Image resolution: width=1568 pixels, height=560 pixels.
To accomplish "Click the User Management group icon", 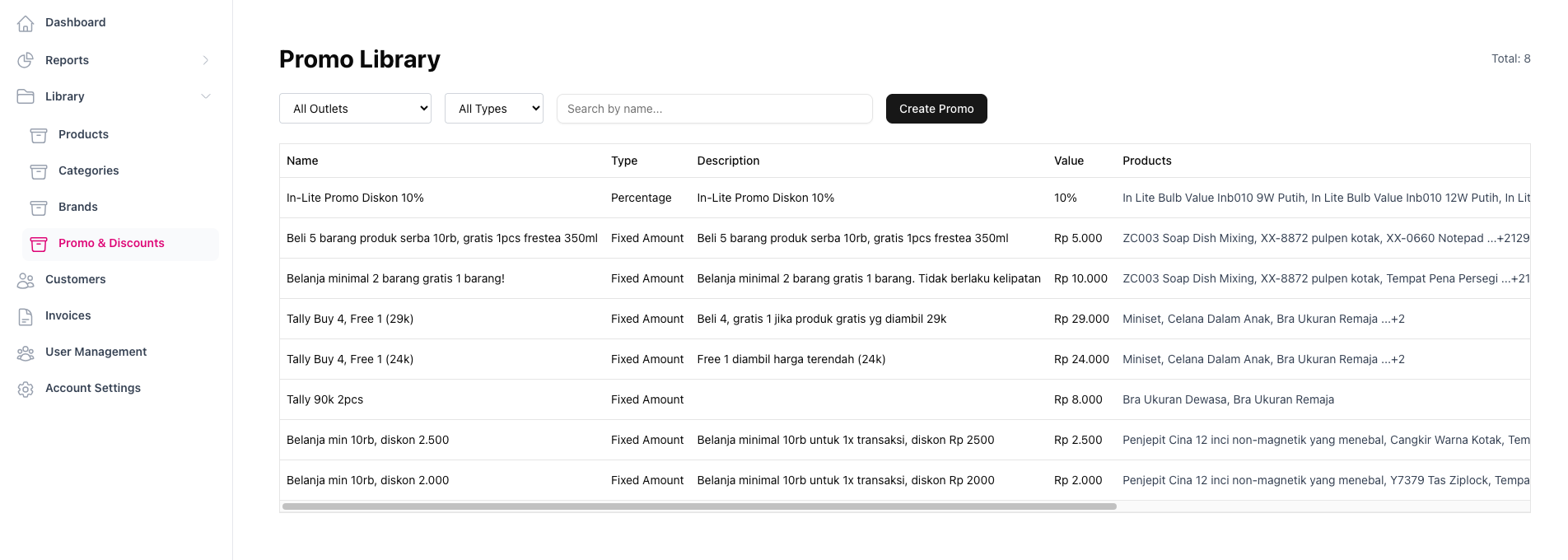I will point(26,352).
